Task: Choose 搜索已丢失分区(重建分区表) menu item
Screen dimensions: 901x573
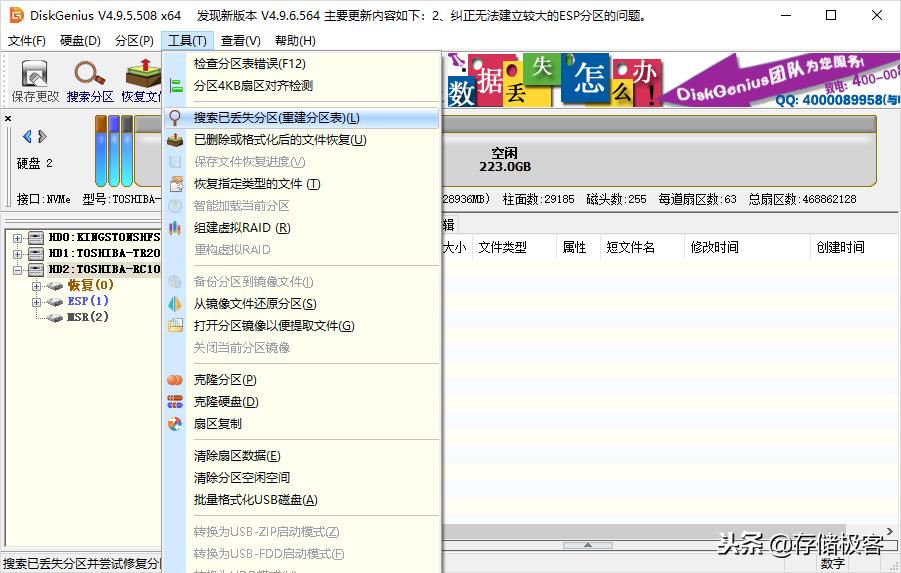Action: [302, 118]
